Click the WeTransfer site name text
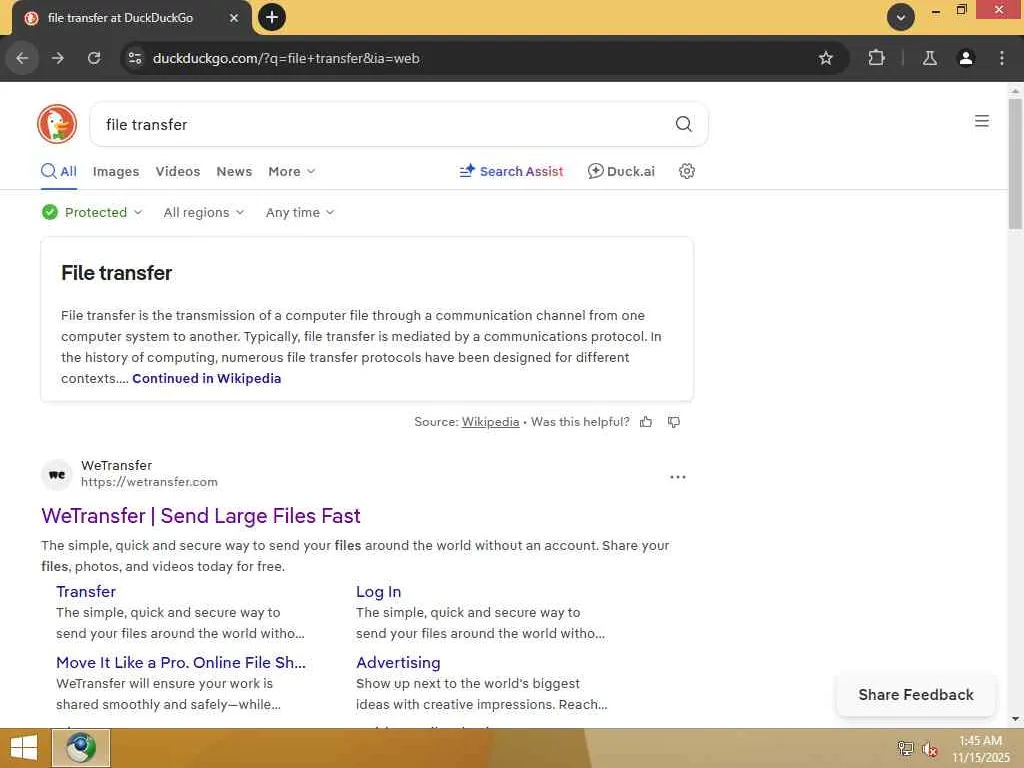The width and height of the screenshot is (1024, 768). pos(116,465)
